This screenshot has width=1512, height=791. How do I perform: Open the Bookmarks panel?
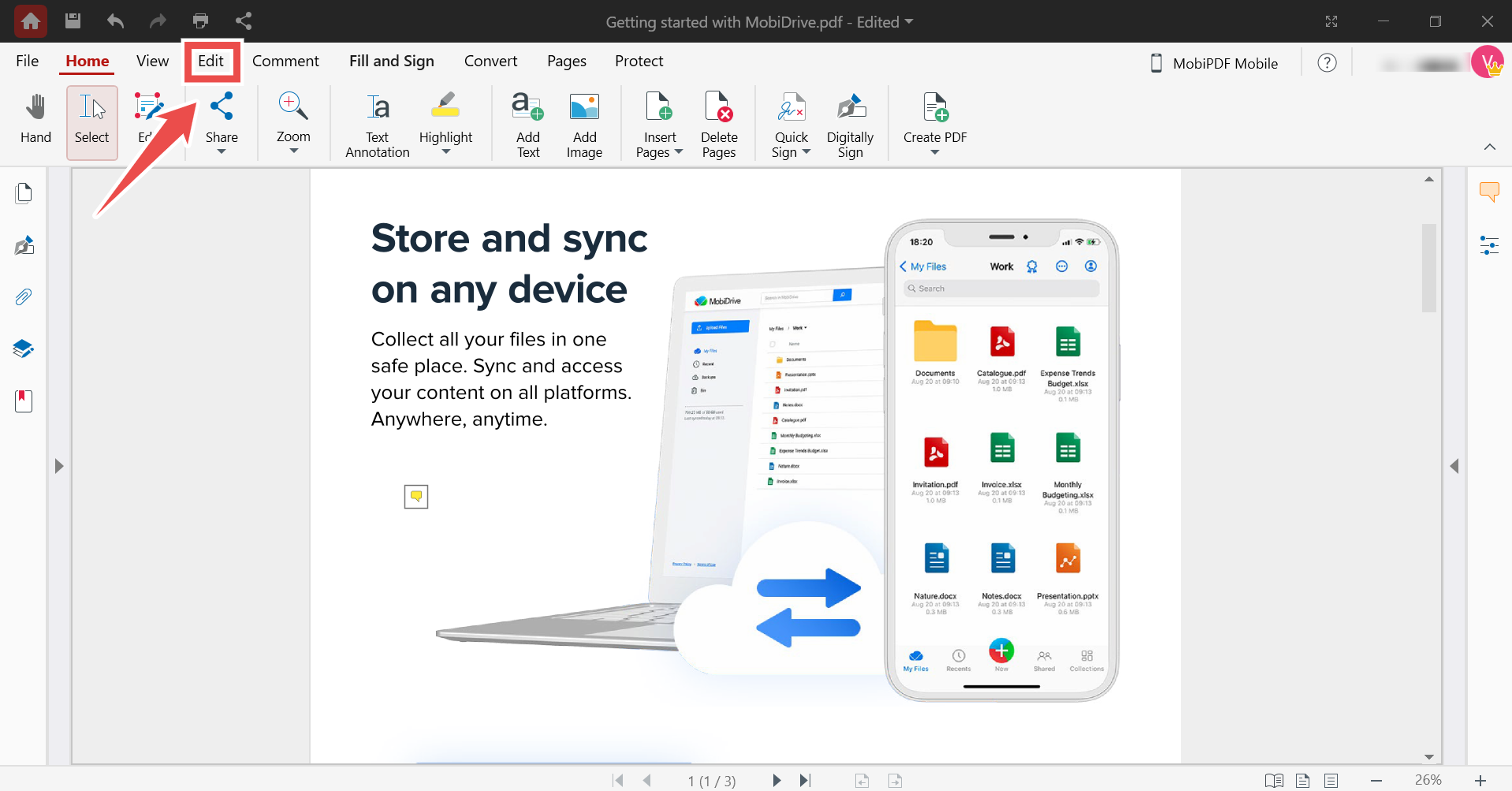click(24, 401)
